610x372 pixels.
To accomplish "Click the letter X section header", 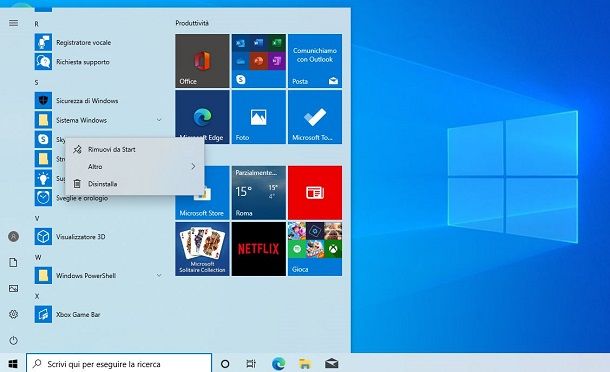I will pyautogui.click(x=37, y=297).
